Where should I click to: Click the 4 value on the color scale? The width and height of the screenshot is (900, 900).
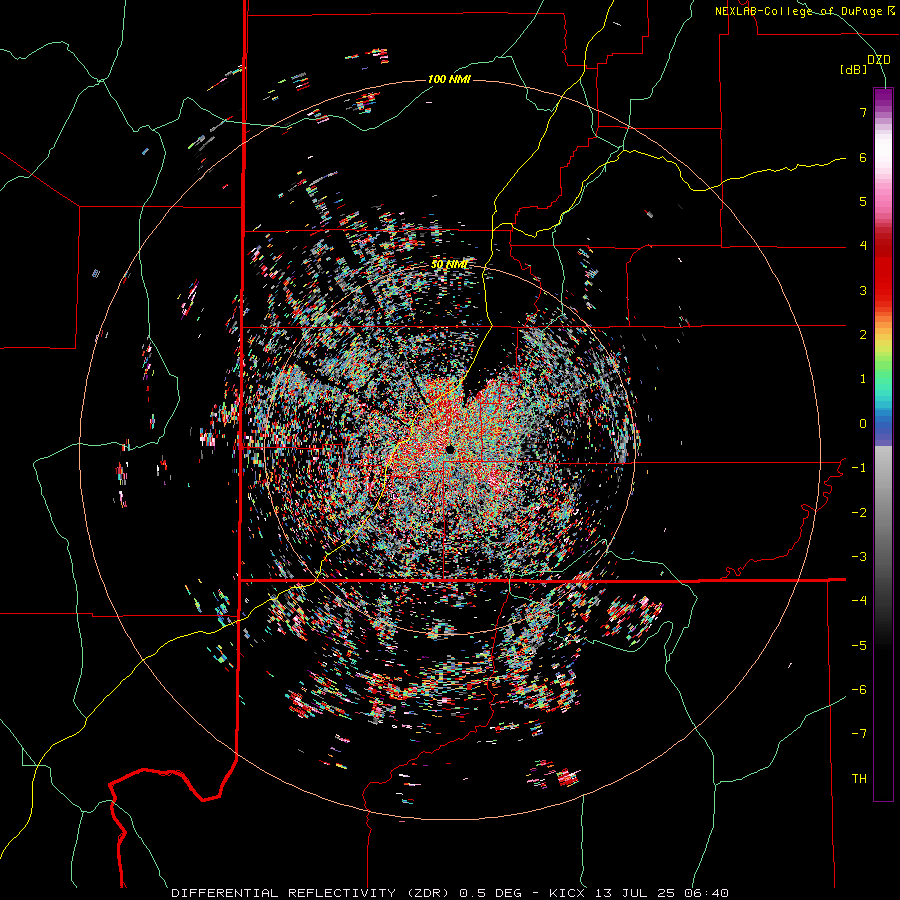[x=863, y=246]
